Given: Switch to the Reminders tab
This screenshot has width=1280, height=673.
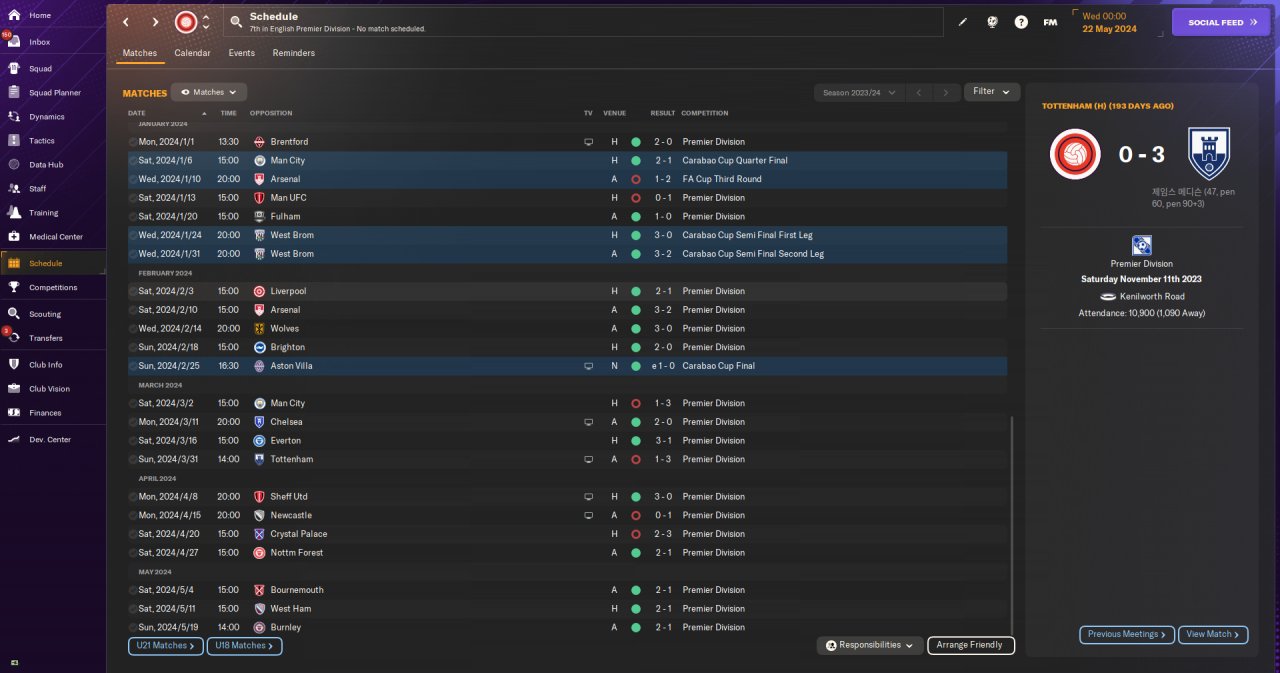Looking at the screenshot, I should (x=294, y=53).
